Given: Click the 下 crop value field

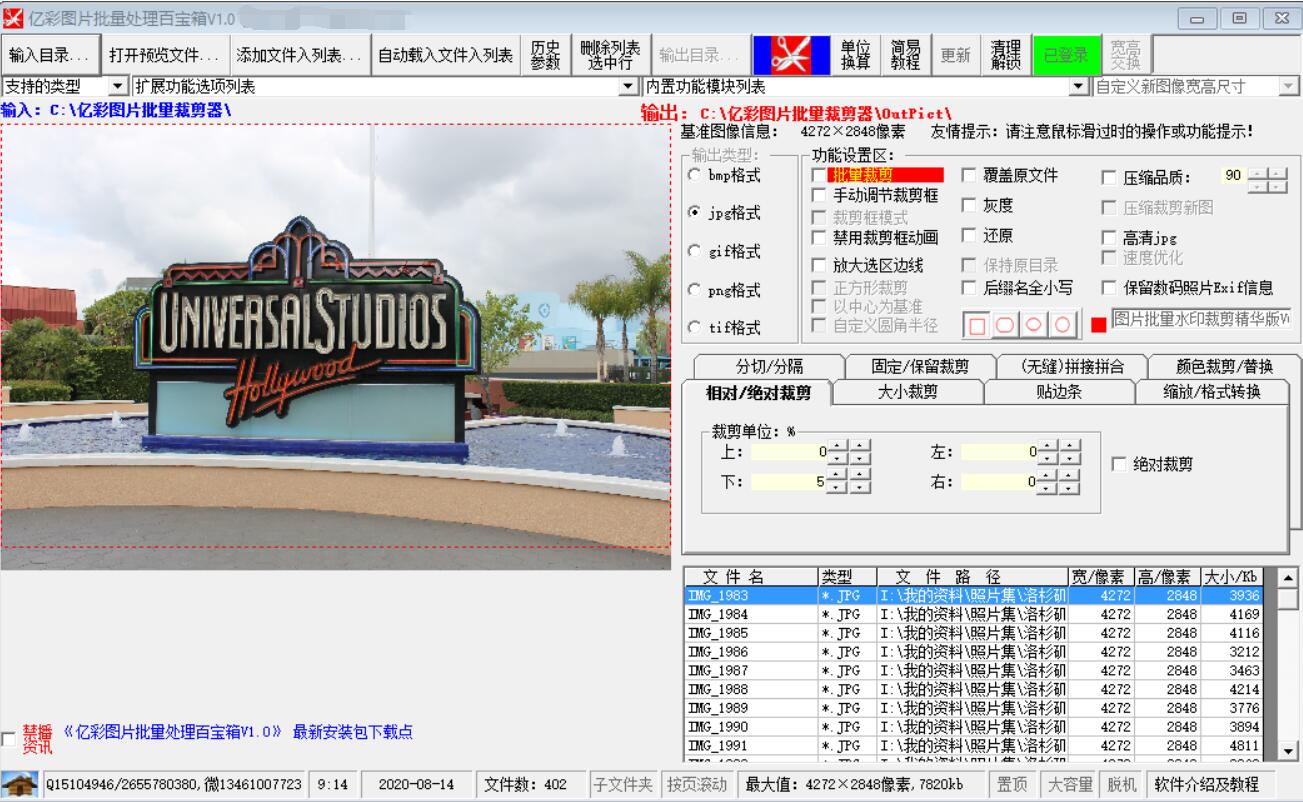Looking at the screenshot, I should pos(790,482).
